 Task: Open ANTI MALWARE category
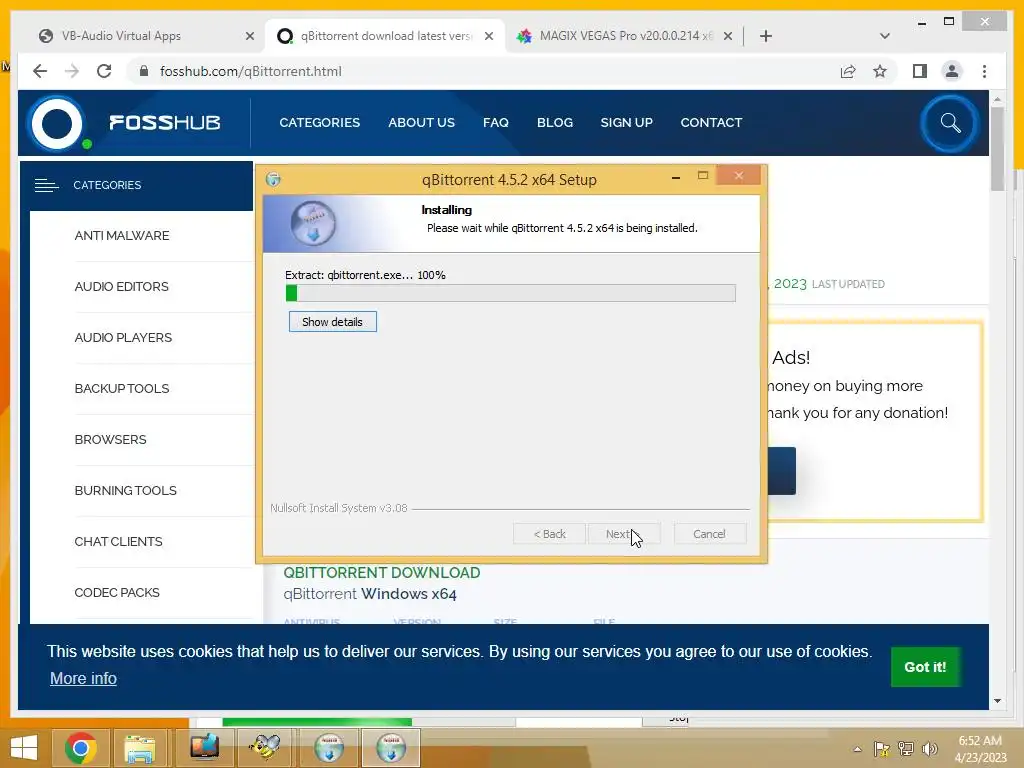(121, 236)
